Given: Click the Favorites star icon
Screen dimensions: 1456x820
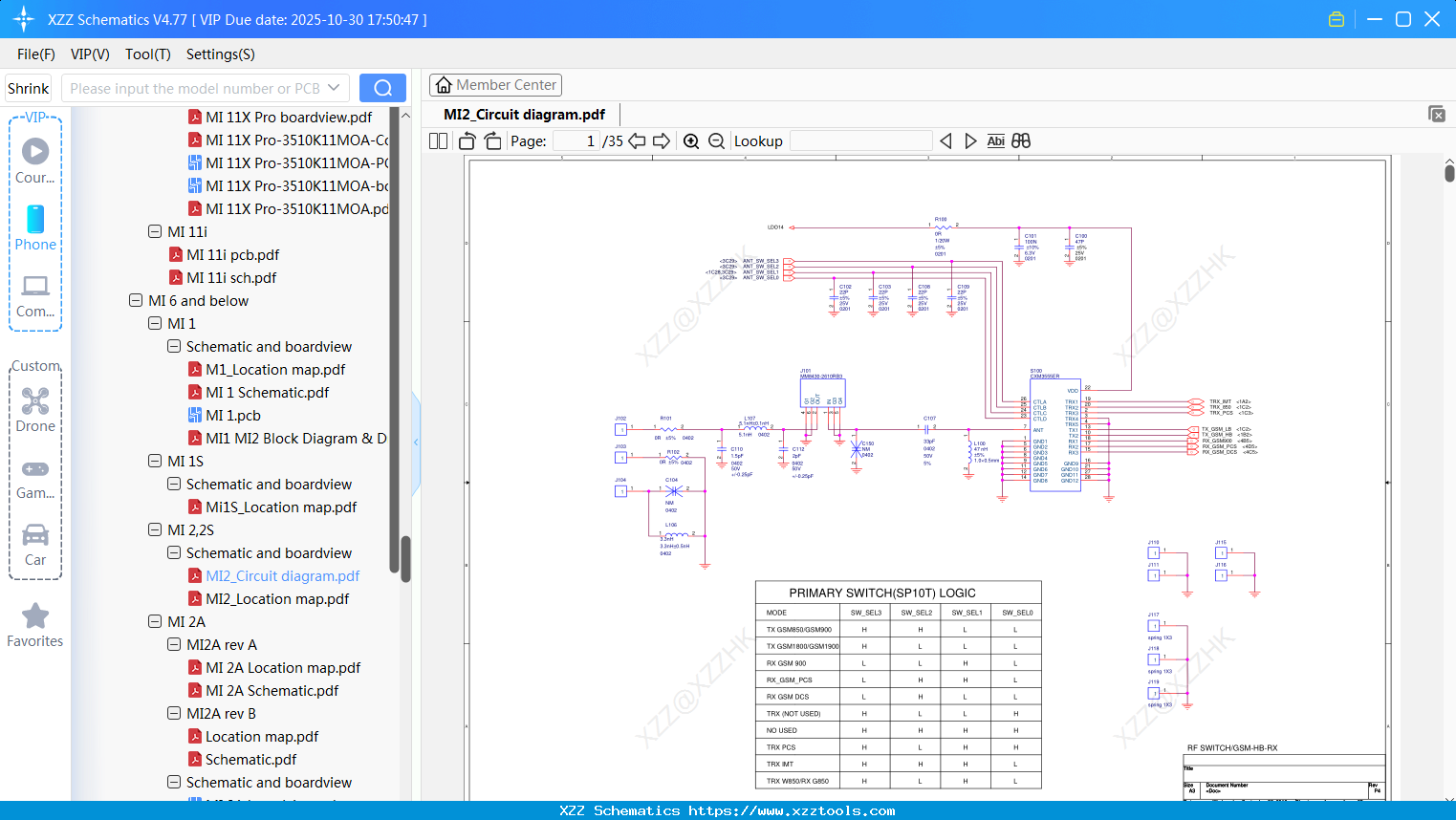Looking at the screenshot, I should [x=35, y=616].
